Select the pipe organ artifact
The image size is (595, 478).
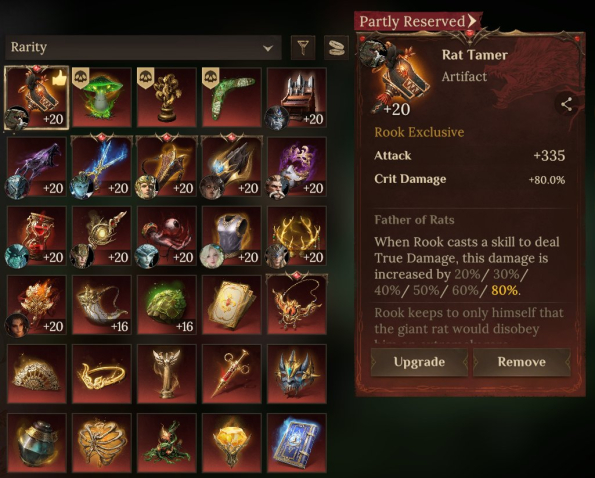pyautogui.click(x=297, y=97)
